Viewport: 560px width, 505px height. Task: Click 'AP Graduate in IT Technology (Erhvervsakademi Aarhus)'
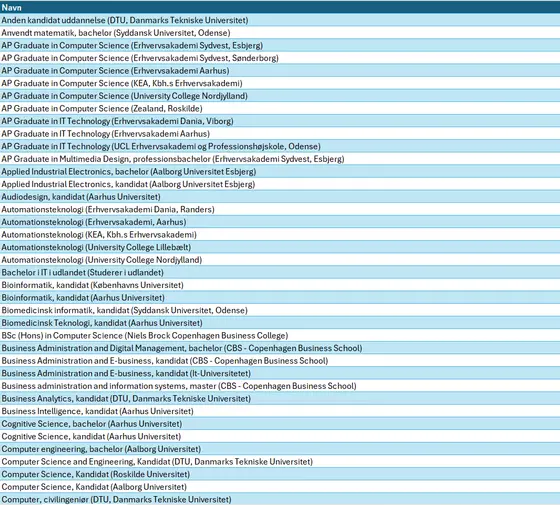pos(280,134)
